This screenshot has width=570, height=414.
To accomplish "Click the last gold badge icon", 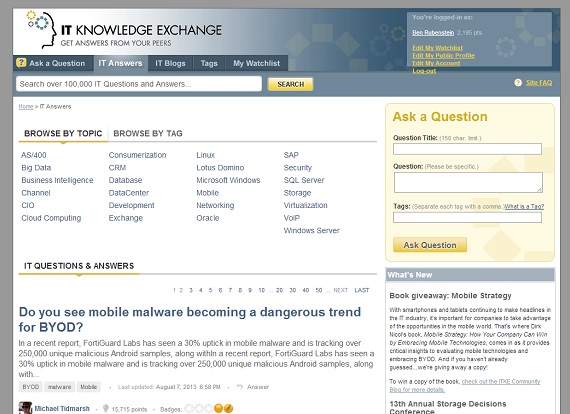I will tap(228, 409).
